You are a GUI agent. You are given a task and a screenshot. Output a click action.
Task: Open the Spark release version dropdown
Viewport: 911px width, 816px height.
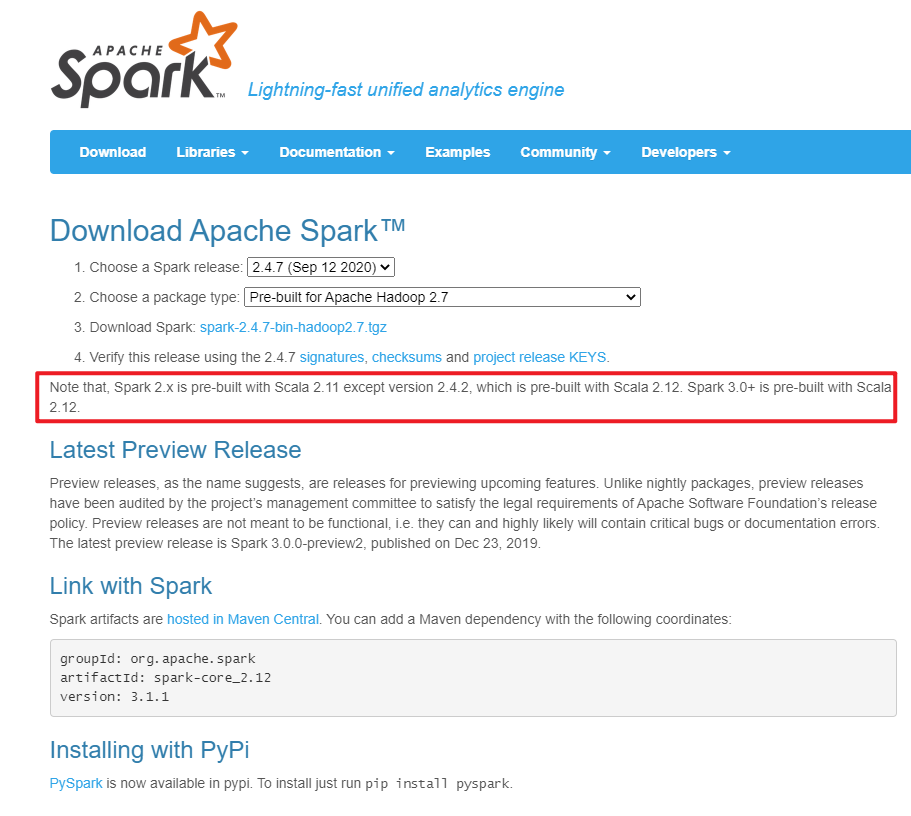tap(321, 267)
